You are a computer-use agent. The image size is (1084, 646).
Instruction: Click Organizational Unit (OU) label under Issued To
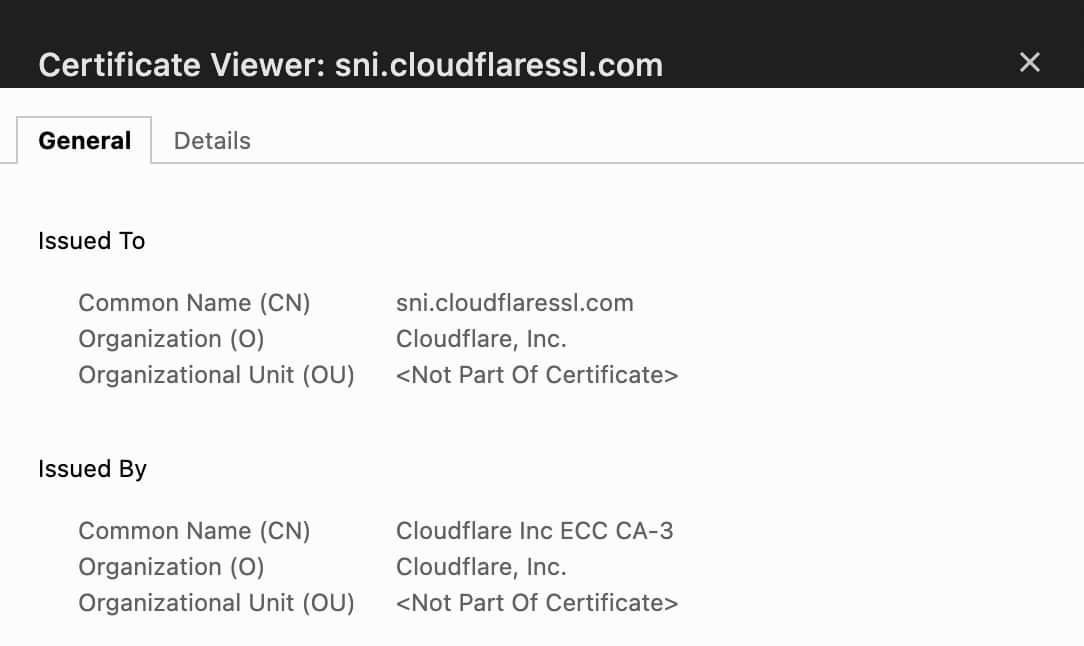(216, 375)
